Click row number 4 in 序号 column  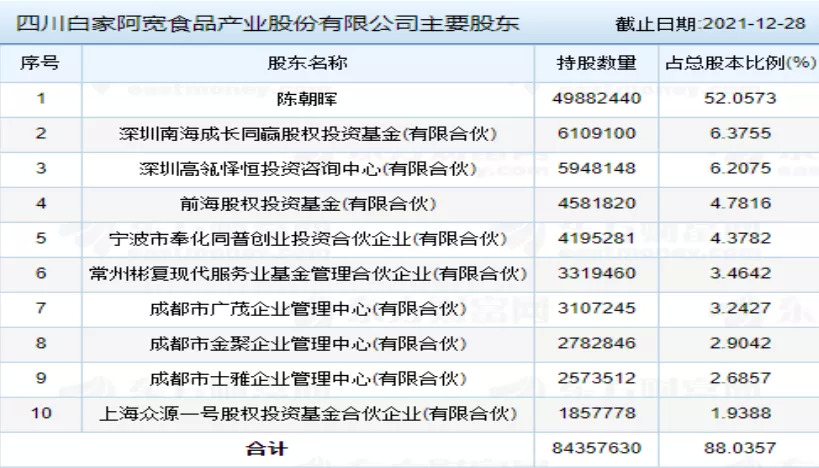[x=41, y=203]
